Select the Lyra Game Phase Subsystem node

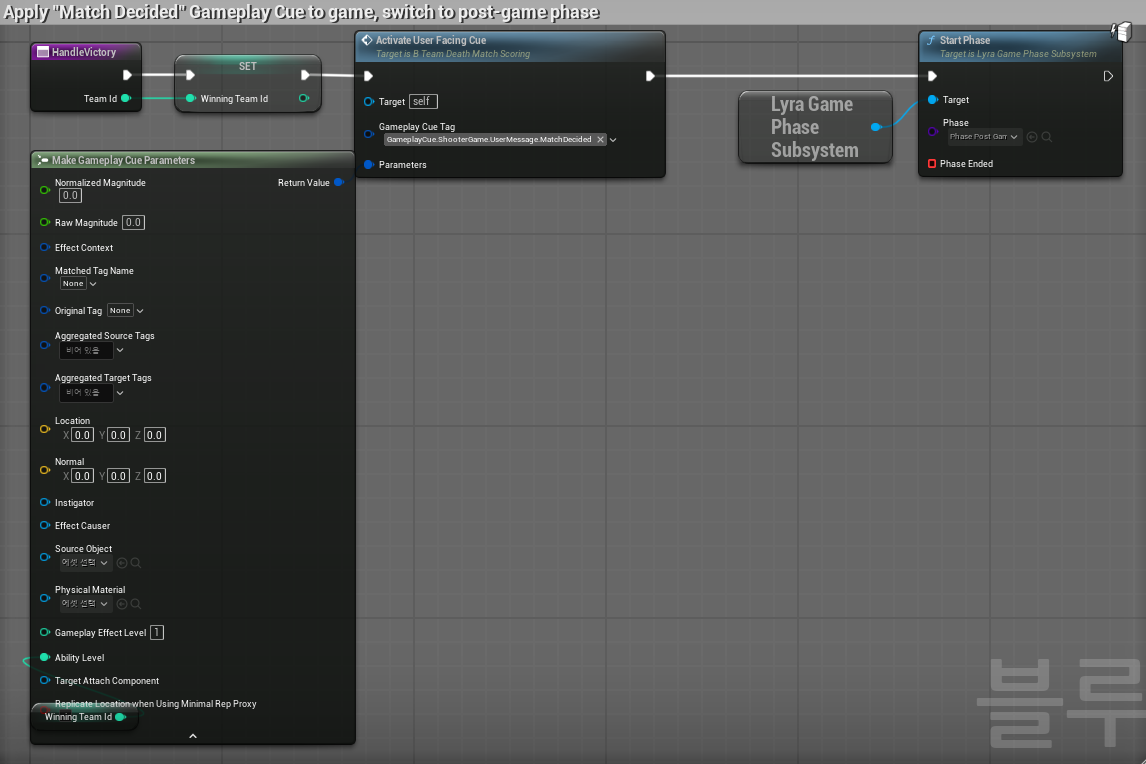[x=815, y=127]
